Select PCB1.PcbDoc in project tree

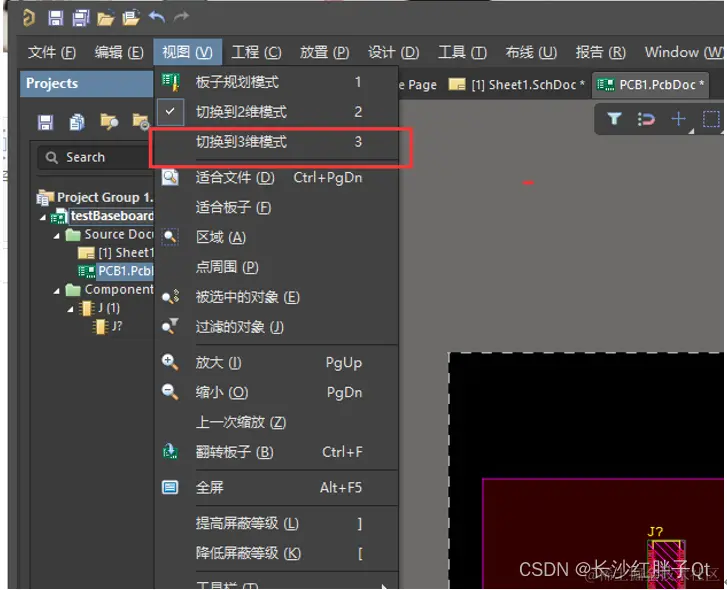[116, 271]
